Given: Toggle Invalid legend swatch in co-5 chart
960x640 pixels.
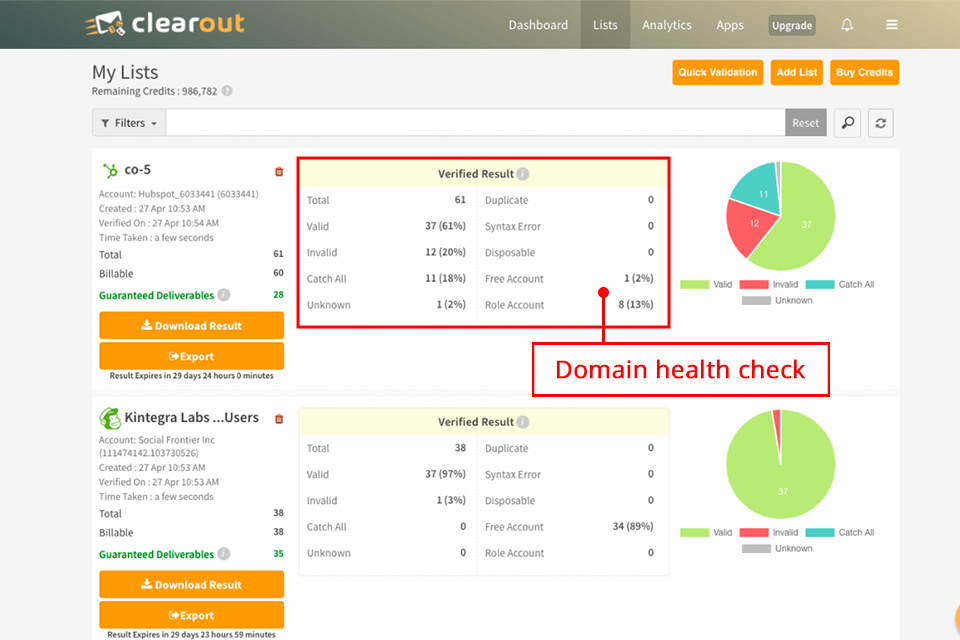Looking at the screenshot, I should pyautogui.click(x=754, y=284).
